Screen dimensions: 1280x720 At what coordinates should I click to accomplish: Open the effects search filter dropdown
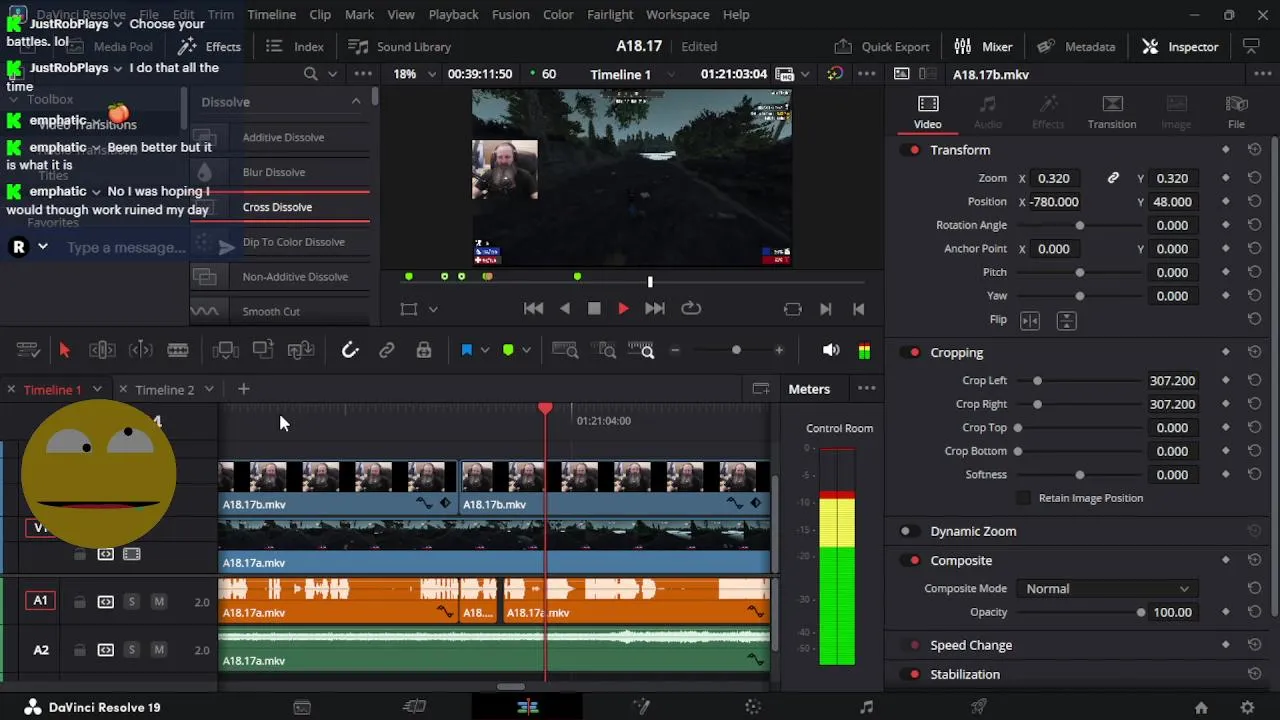point(333,74)
